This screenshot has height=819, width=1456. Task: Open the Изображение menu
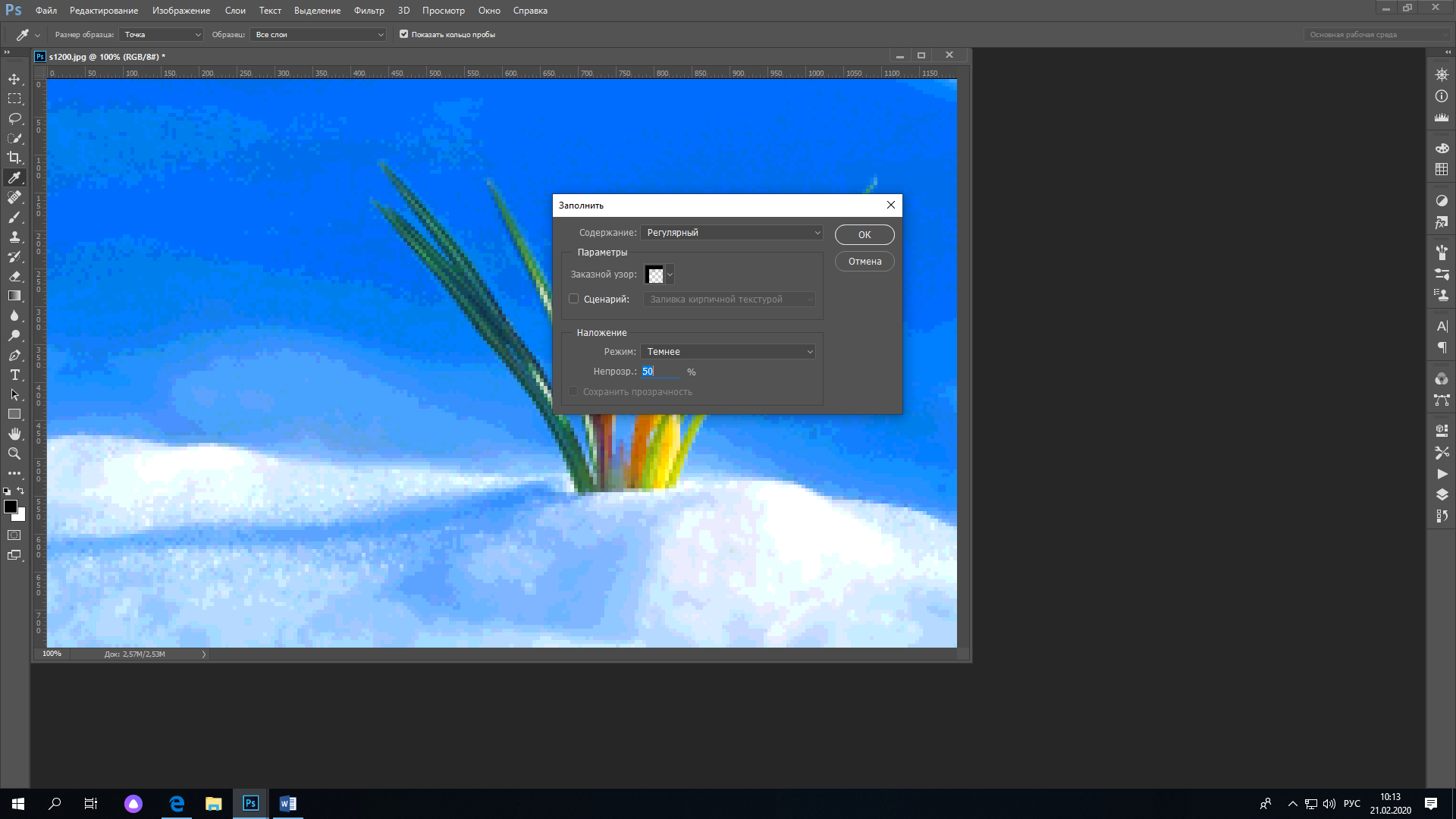tap(180, 11)
